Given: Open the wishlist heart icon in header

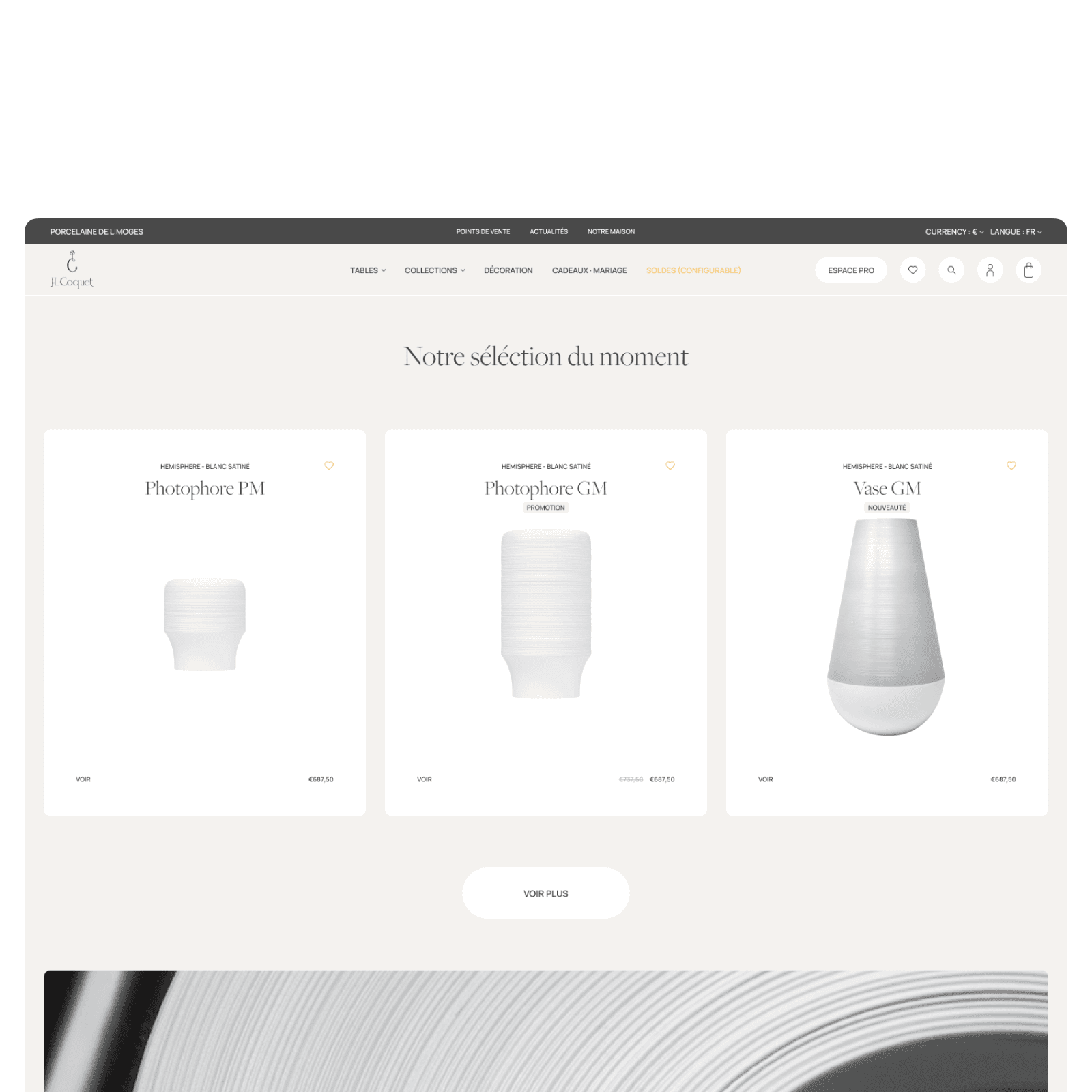Looking at the screenshot, I should [x=913, y=270].
